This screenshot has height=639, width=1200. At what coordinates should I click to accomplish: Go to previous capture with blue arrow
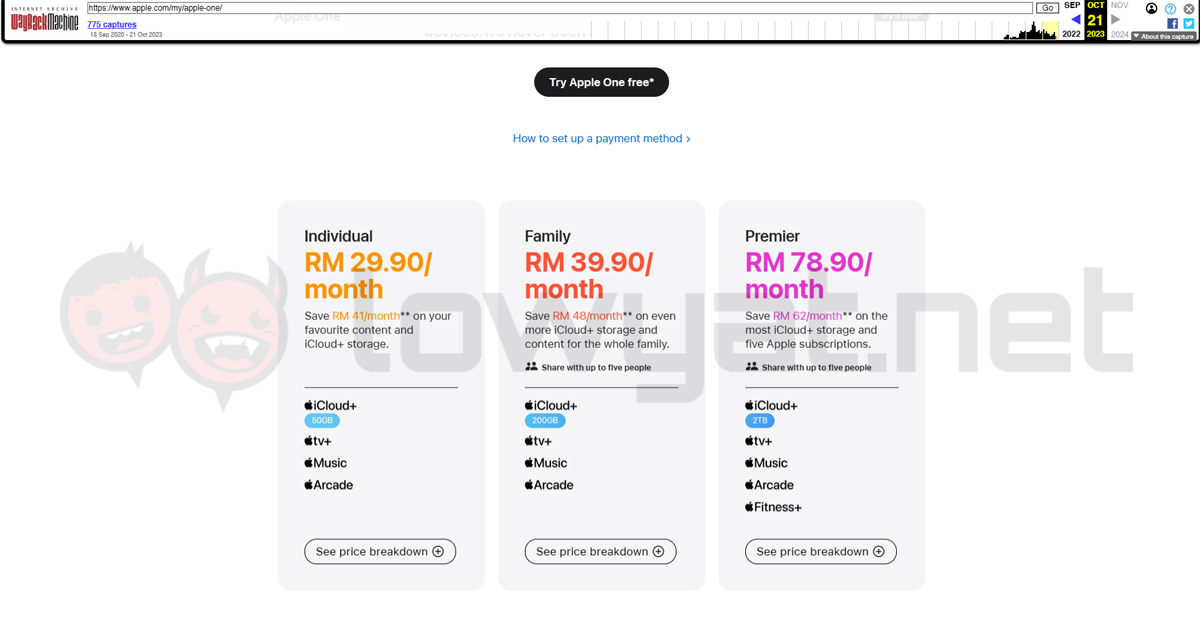(x=1075, y=19)
